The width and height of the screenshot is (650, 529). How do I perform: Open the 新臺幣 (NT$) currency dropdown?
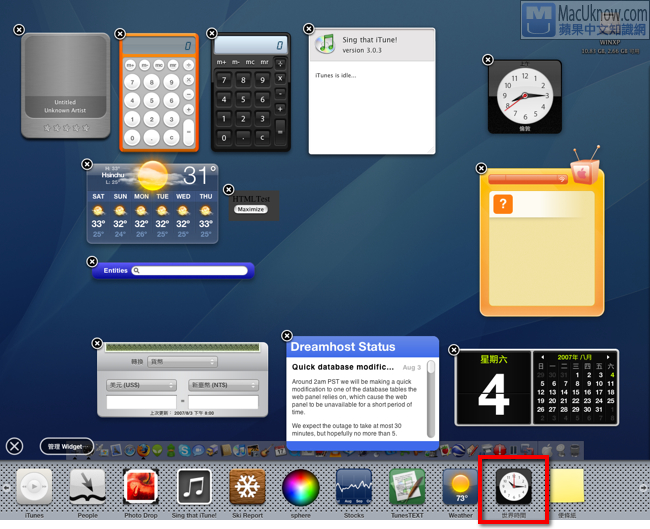(223, 385)
